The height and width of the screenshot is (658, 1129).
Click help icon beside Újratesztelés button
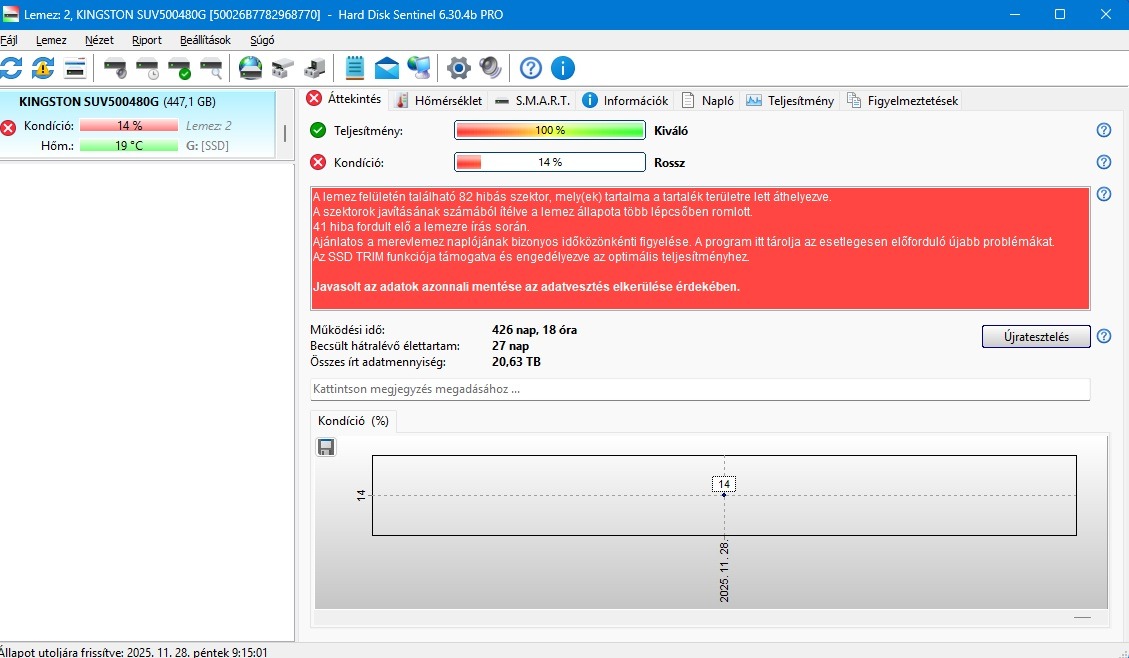[x=1104, y=336]
